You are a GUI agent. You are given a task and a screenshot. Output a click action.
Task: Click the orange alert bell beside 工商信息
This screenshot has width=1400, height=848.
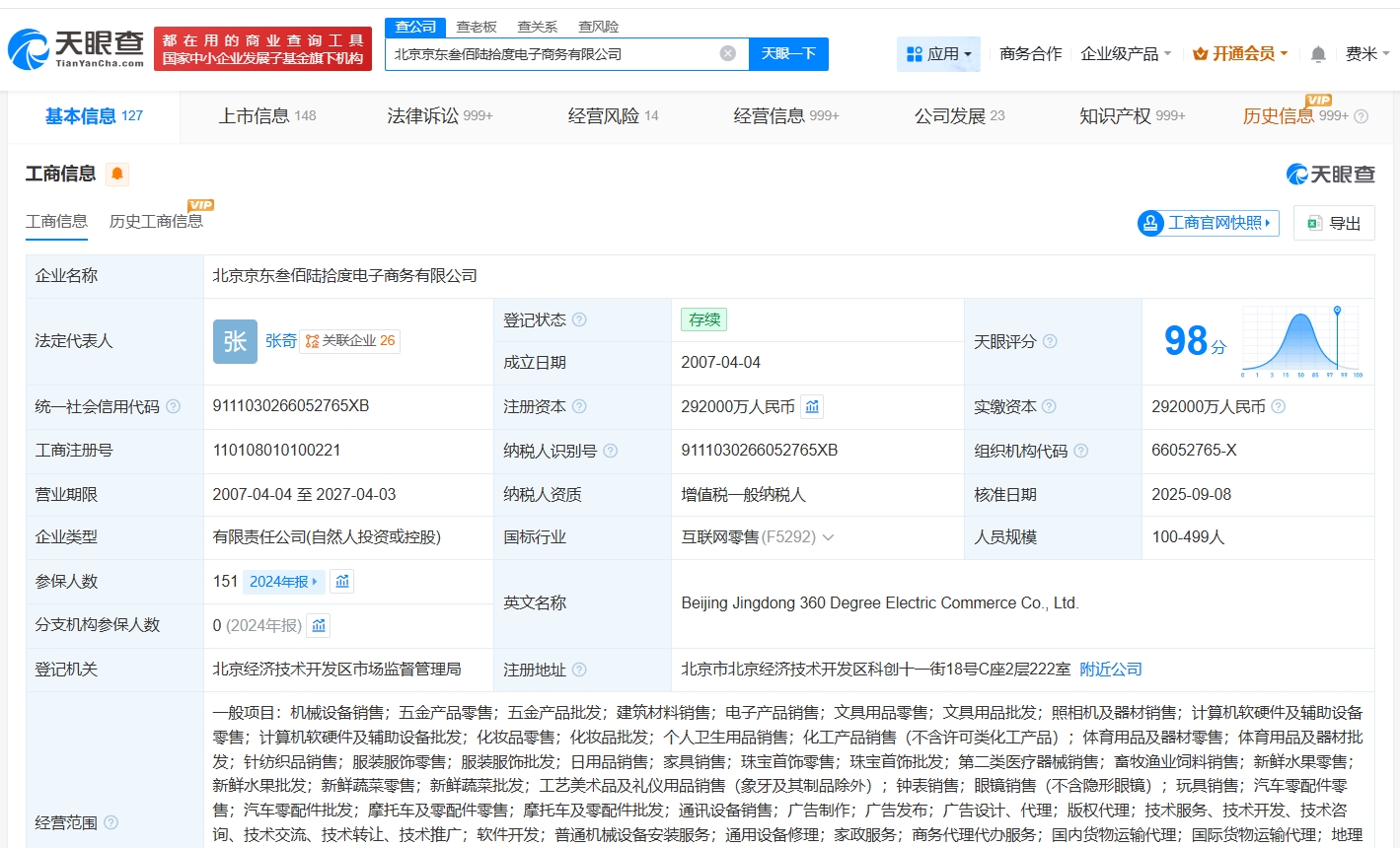click(117, 175)
